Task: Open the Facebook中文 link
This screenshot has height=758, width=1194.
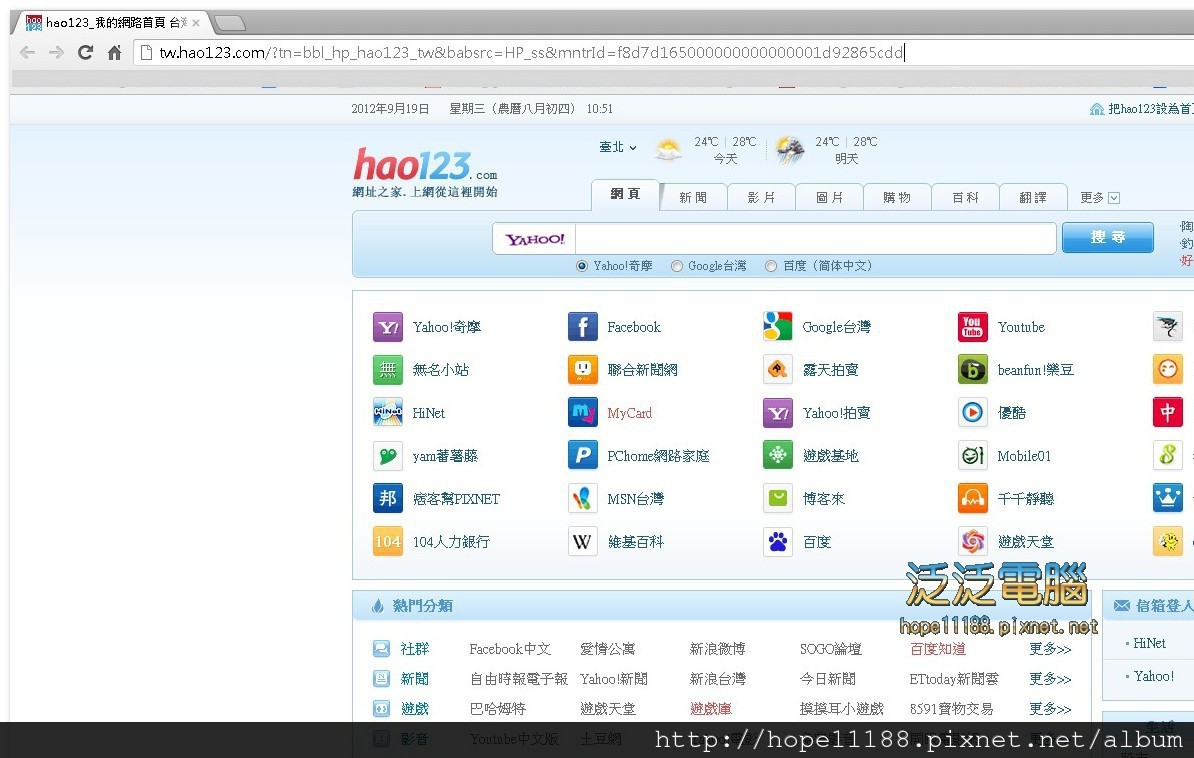Action: (x=510, y=649)
